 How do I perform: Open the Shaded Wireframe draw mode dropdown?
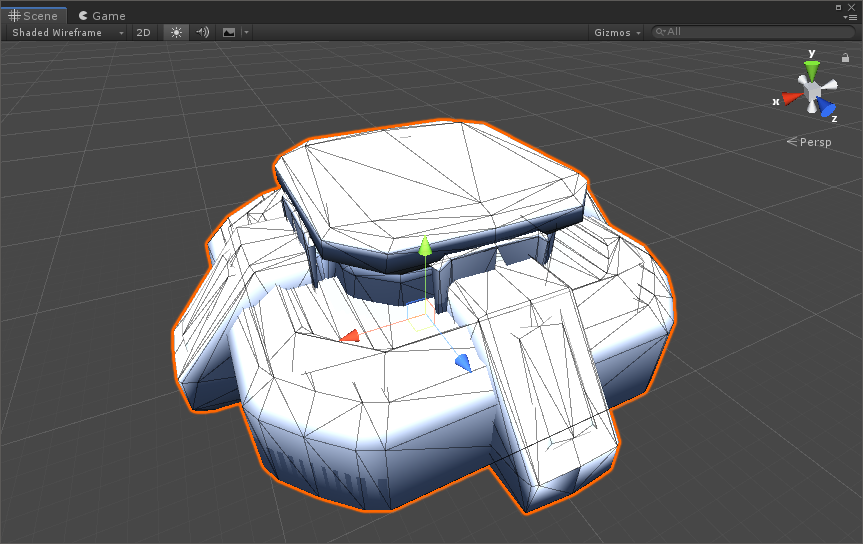[67, 32]
